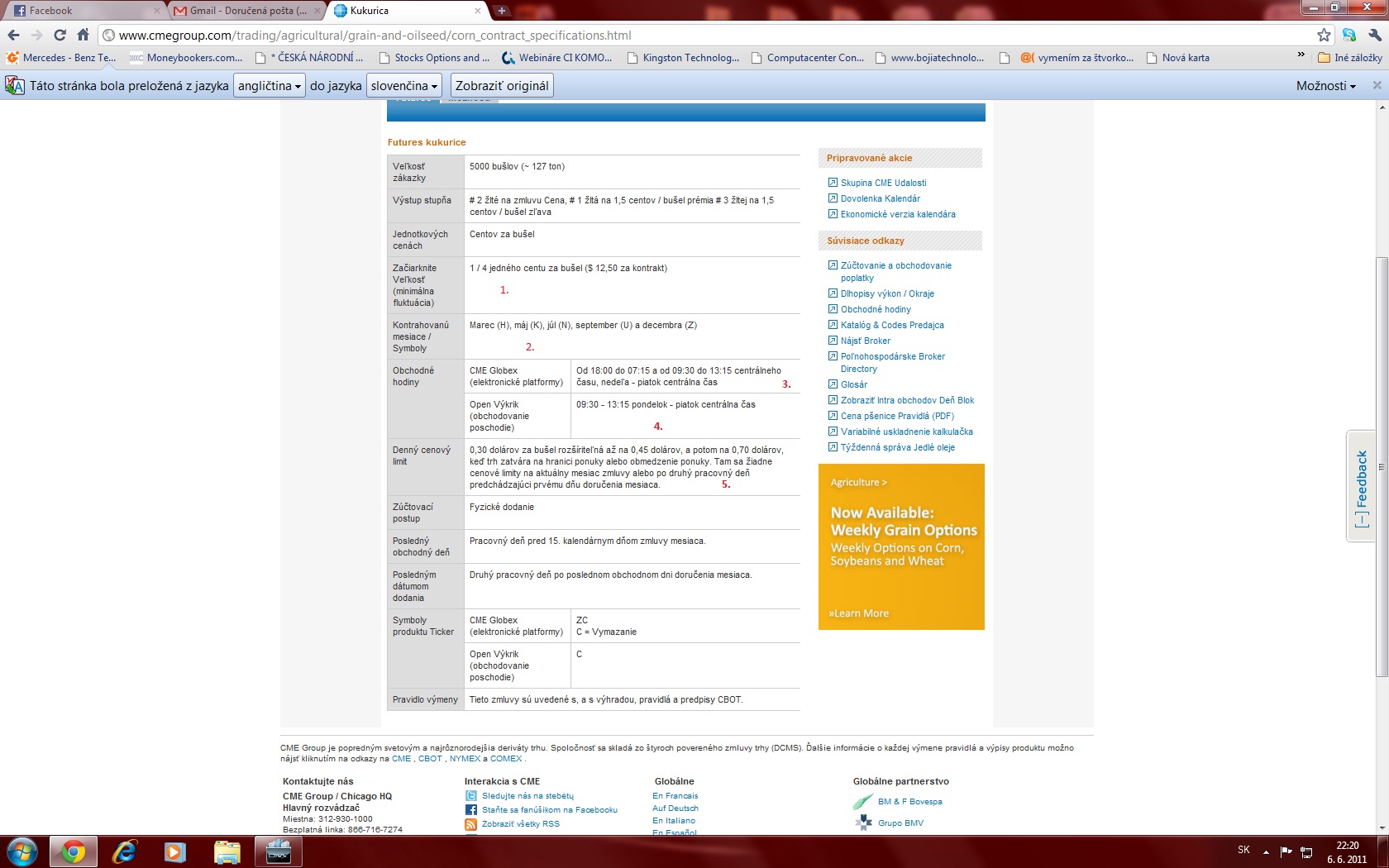Open the Twitter icon link

(x=470, y=796)
